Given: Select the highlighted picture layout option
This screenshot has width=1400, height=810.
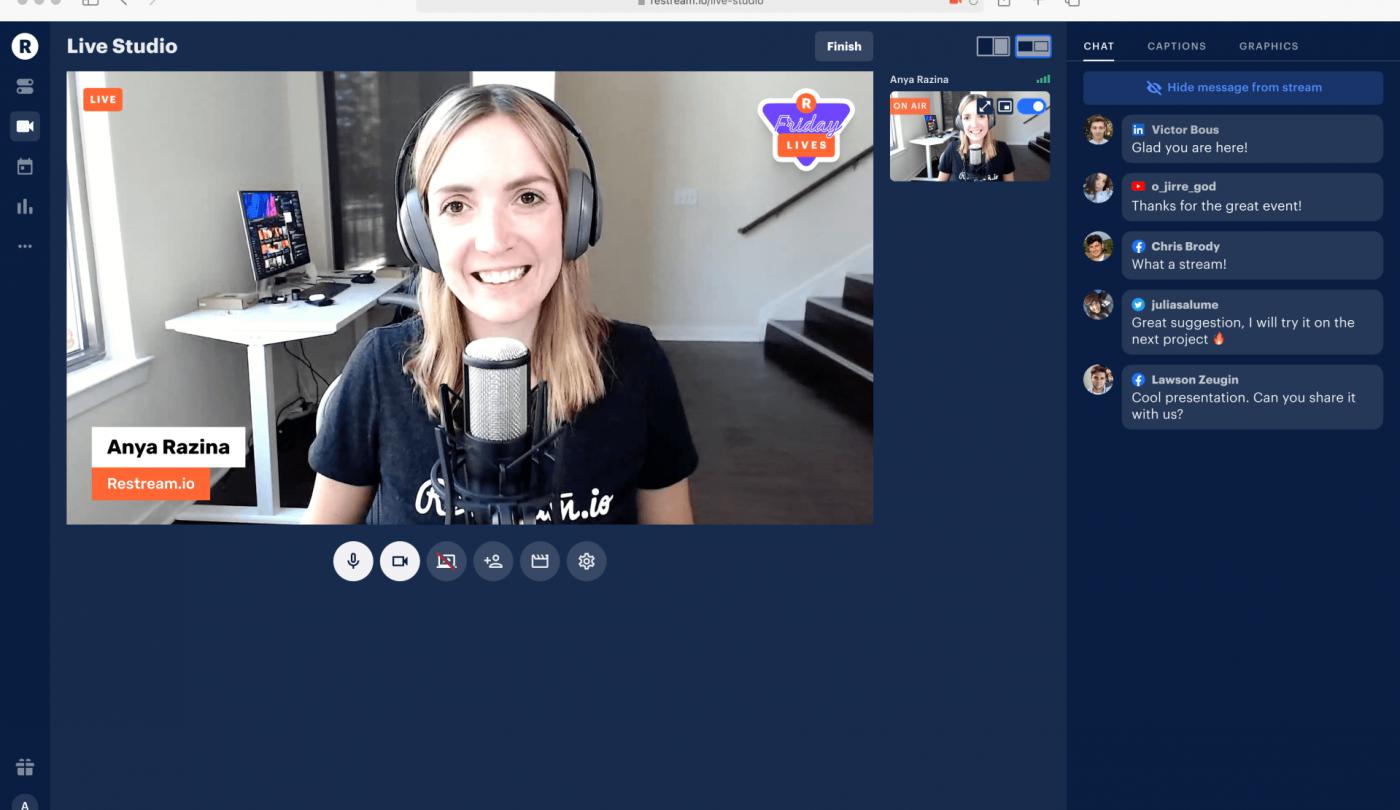Looking at the screenshot, I should click(1033, 46).
